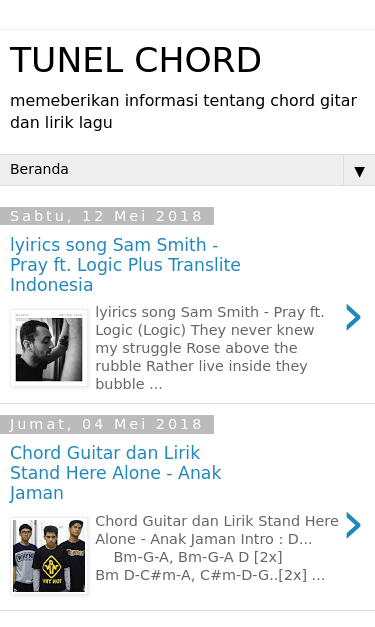Viewport: 375px width, 627px height.
Task: Click the Sam Smith black-and-white thumbnail
Action: [x=49, y=348]
